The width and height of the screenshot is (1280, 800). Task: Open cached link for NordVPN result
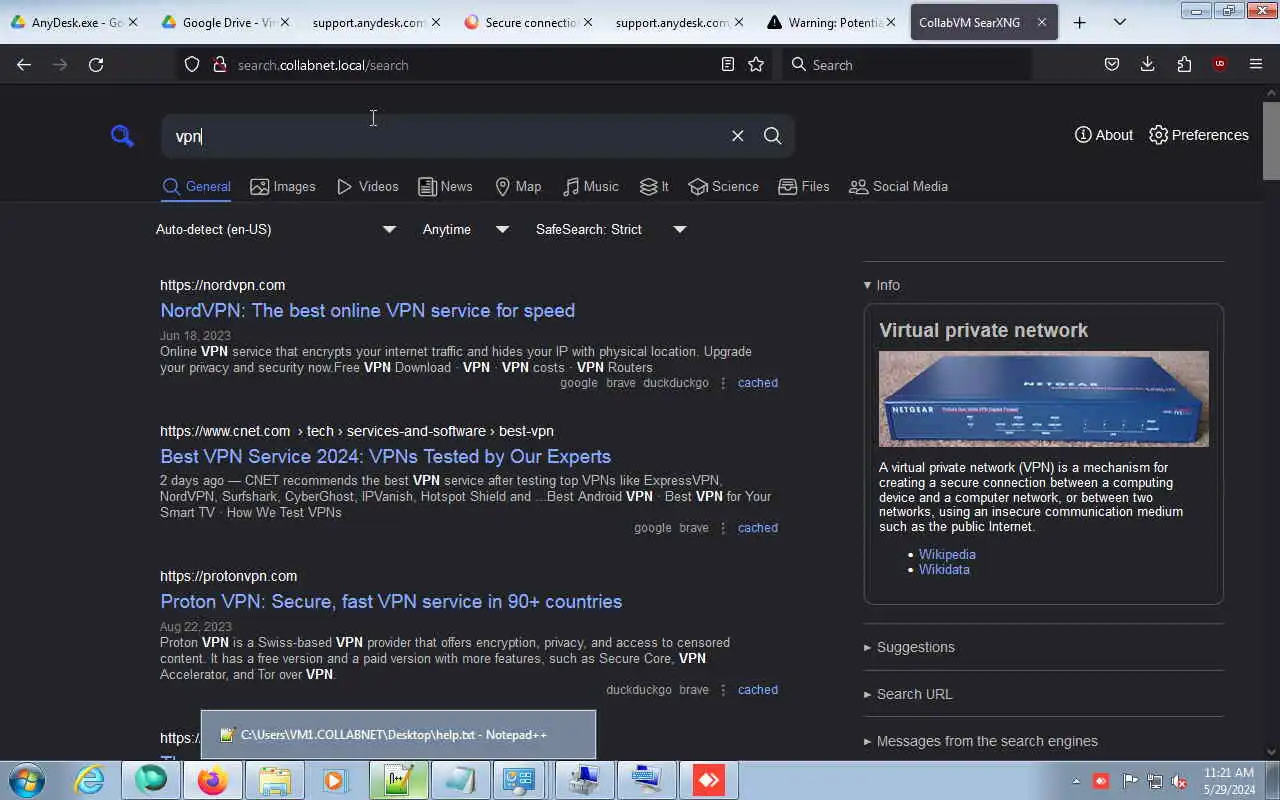pos(757,383)
